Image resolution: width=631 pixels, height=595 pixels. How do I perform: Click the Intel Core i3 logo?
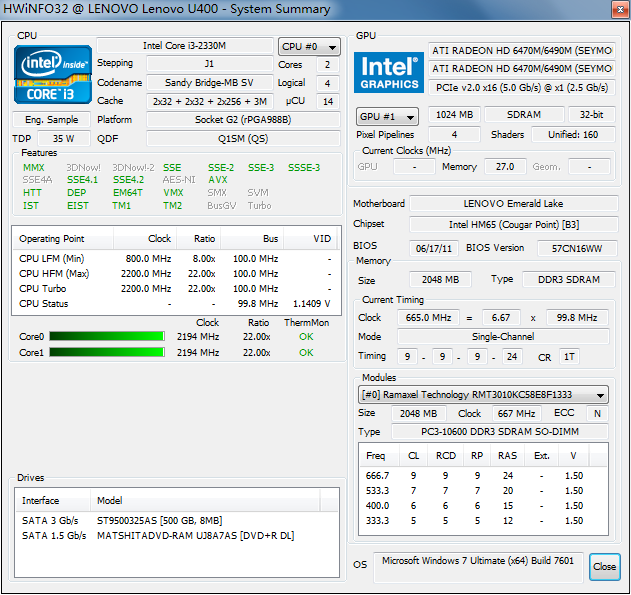pos(52,74)
